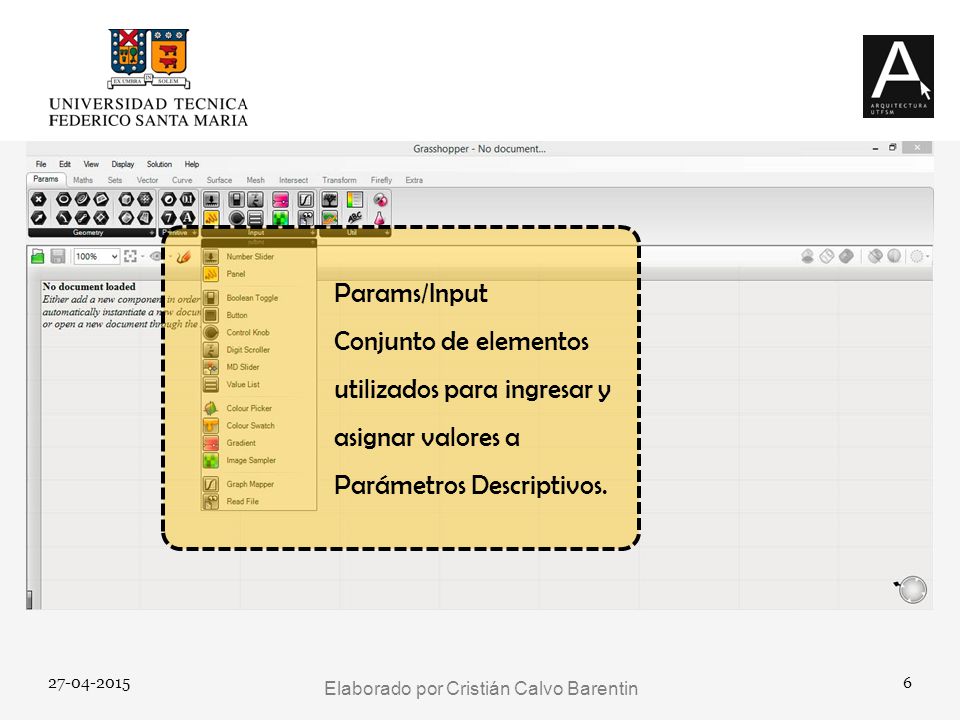Choose the Circle parameter icon in Geometry panel
Image resolution: width=960 pixels, height=720 pixels.
pos(63,200)
